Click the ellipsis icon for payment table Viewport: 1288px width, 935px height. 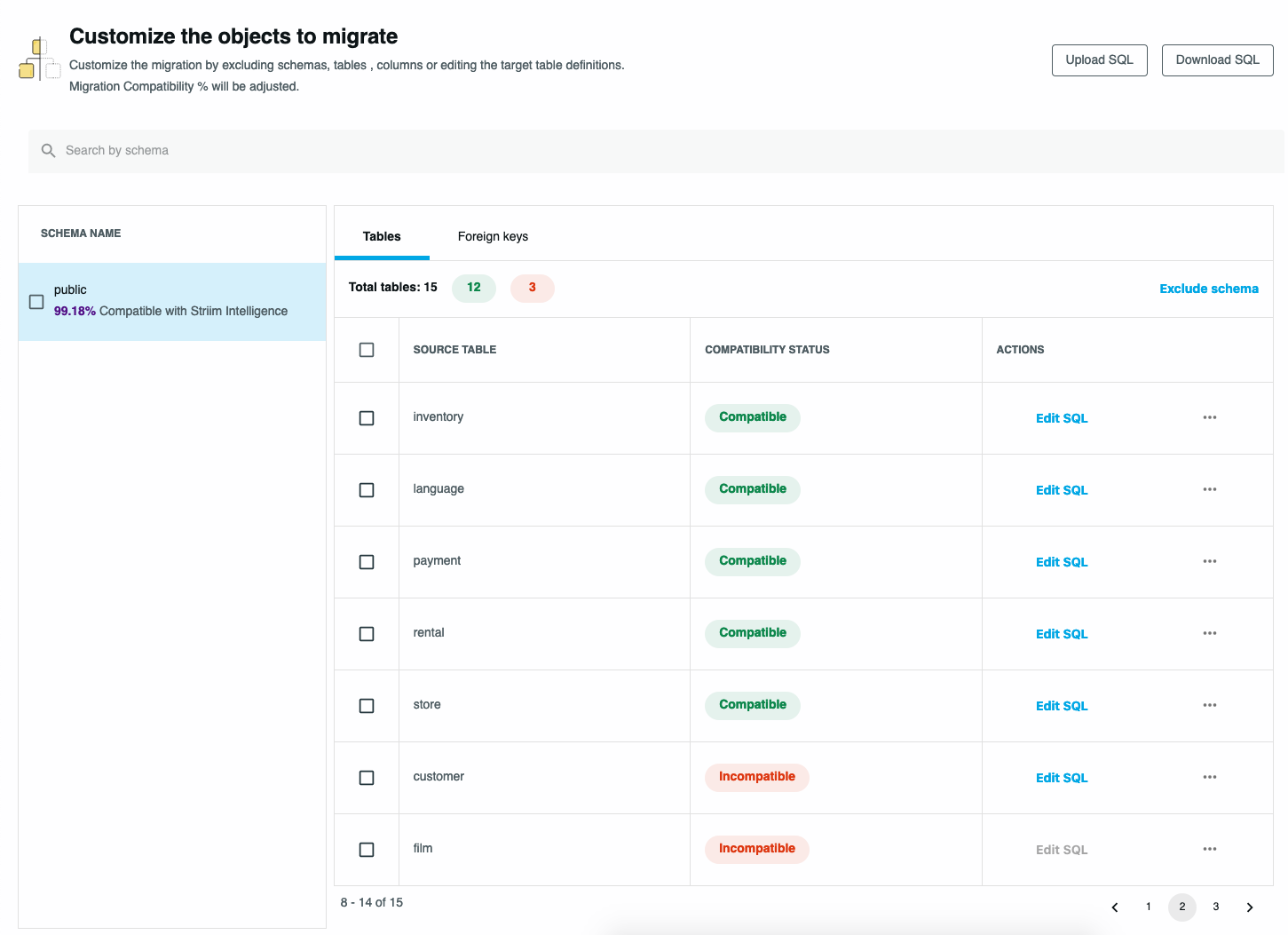point(1209,561)
